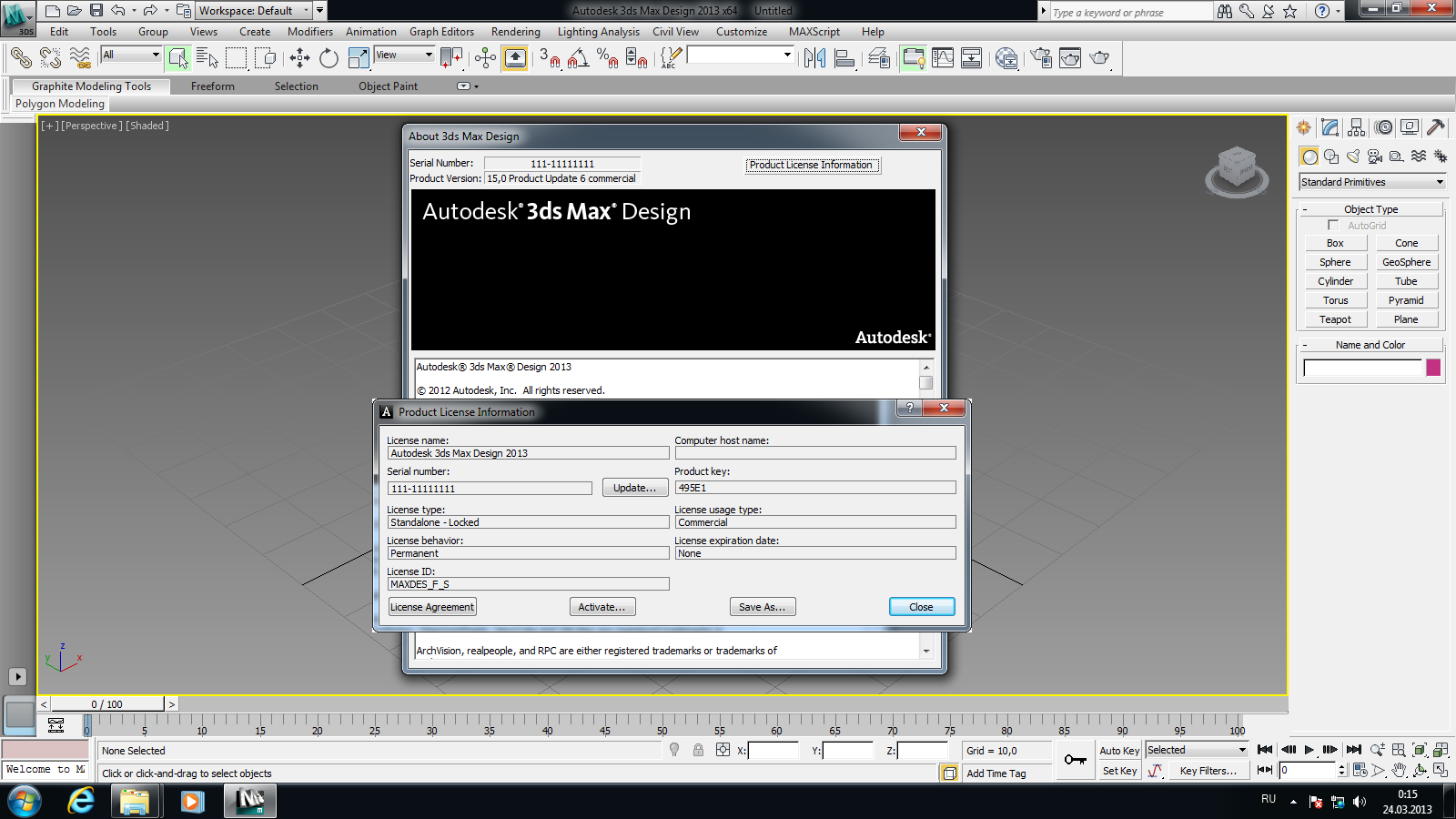Image resolution: width=1456 pixels, height=819 pixels.
Task: Toggle Angle Snap on the toolbar
Action: click(578, 58)
